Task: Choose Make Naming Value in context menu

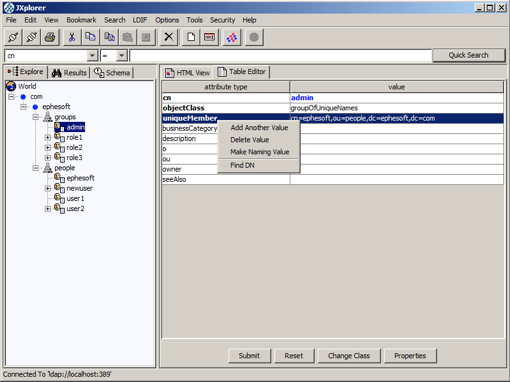Action: [x=260, y=152]
